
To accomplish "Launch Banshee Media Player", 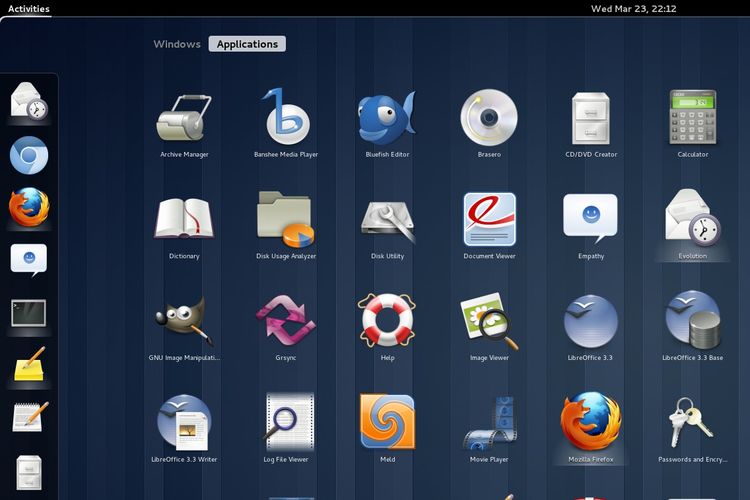I will coord(286,119).
